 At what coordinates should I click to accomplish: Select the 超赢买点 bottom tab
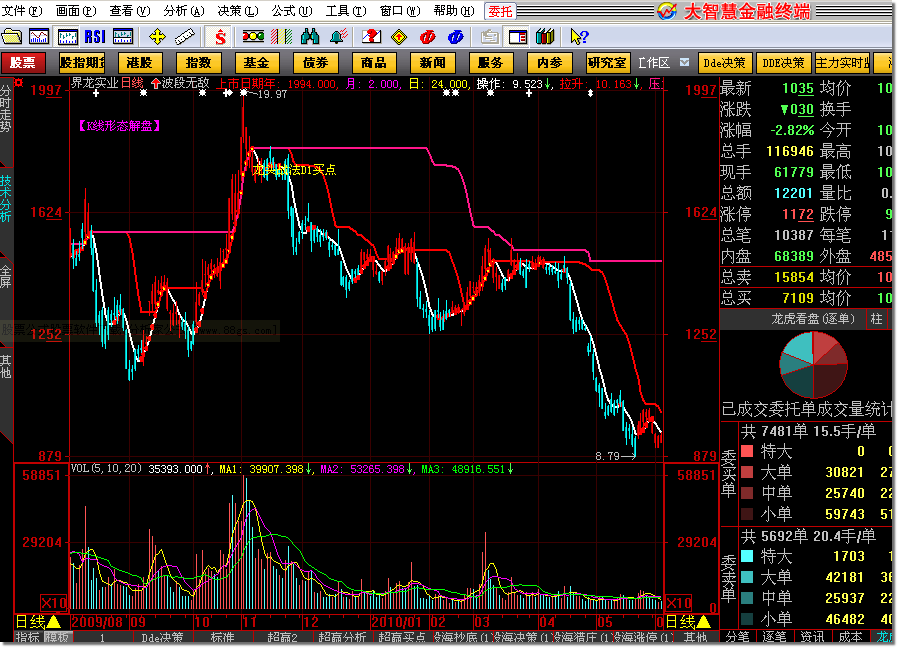point(402,637)
